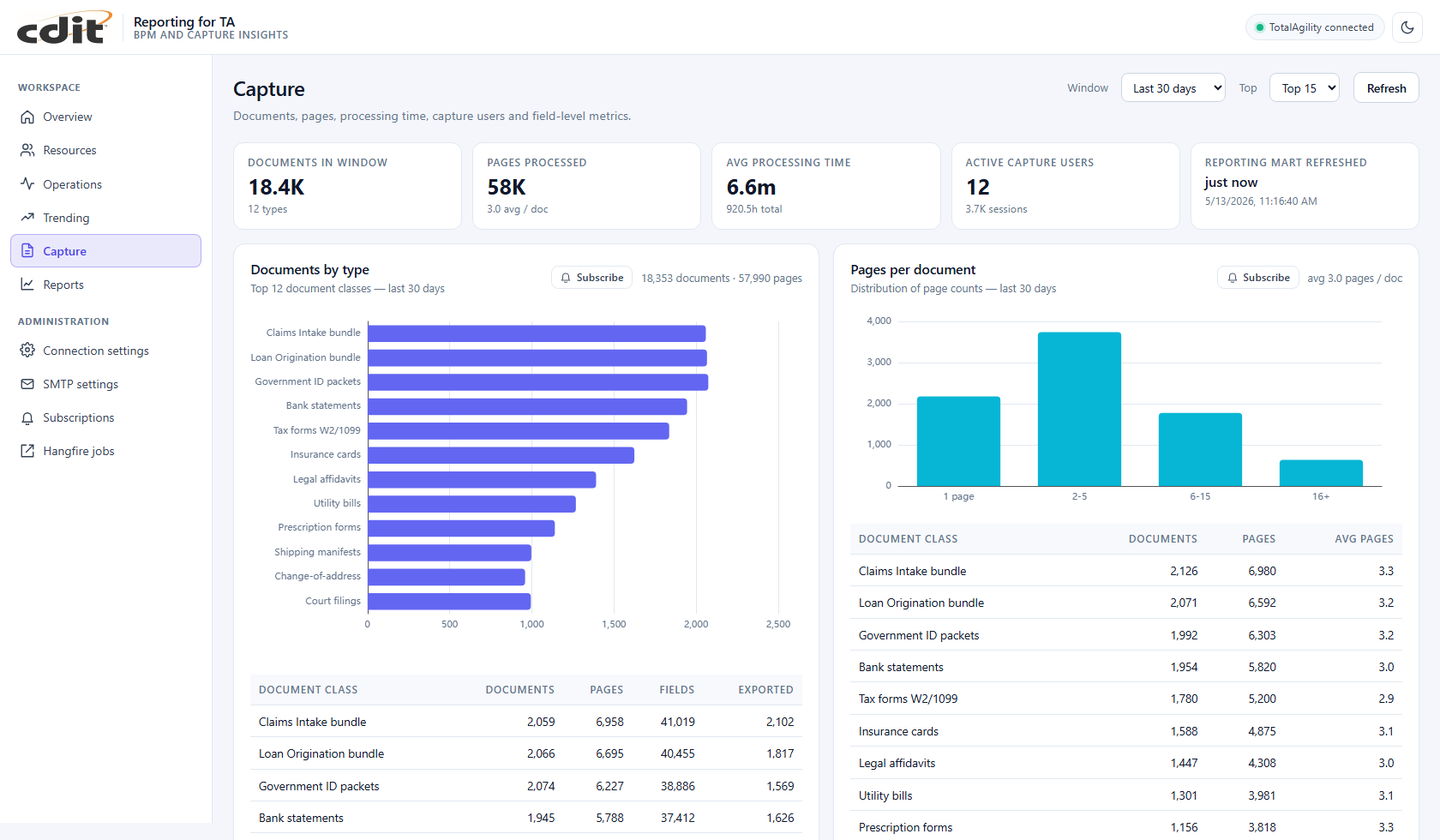Open the Window 'Last 30 days' dropdown

tap(1173, 88)
